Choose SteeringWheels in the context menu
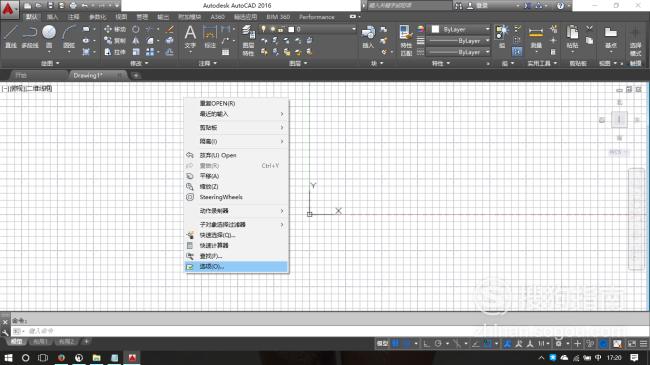Image resolution: width=650 pixels, height=365 pixels. (236, 197)
